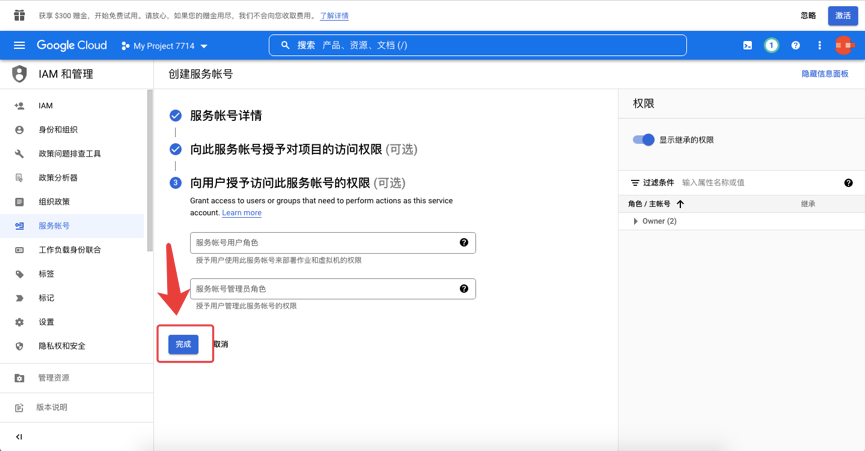Click the 完成 button

pos(183,344)
